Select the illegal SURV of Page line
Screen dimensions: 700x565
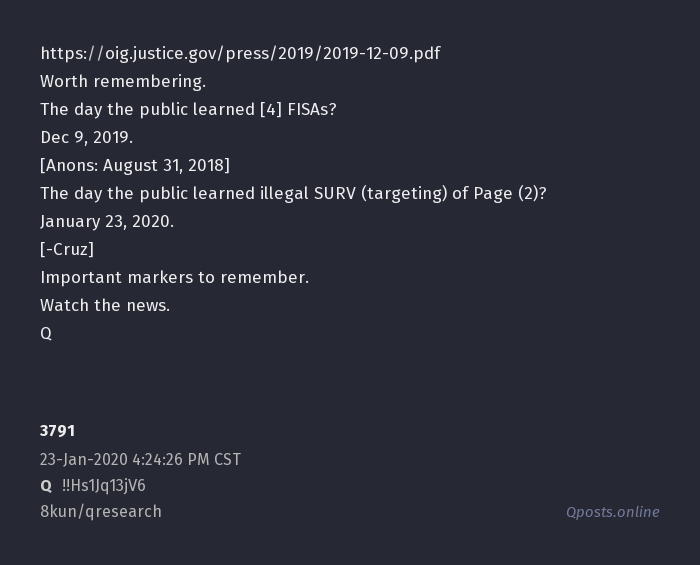[x=293, y=193]
